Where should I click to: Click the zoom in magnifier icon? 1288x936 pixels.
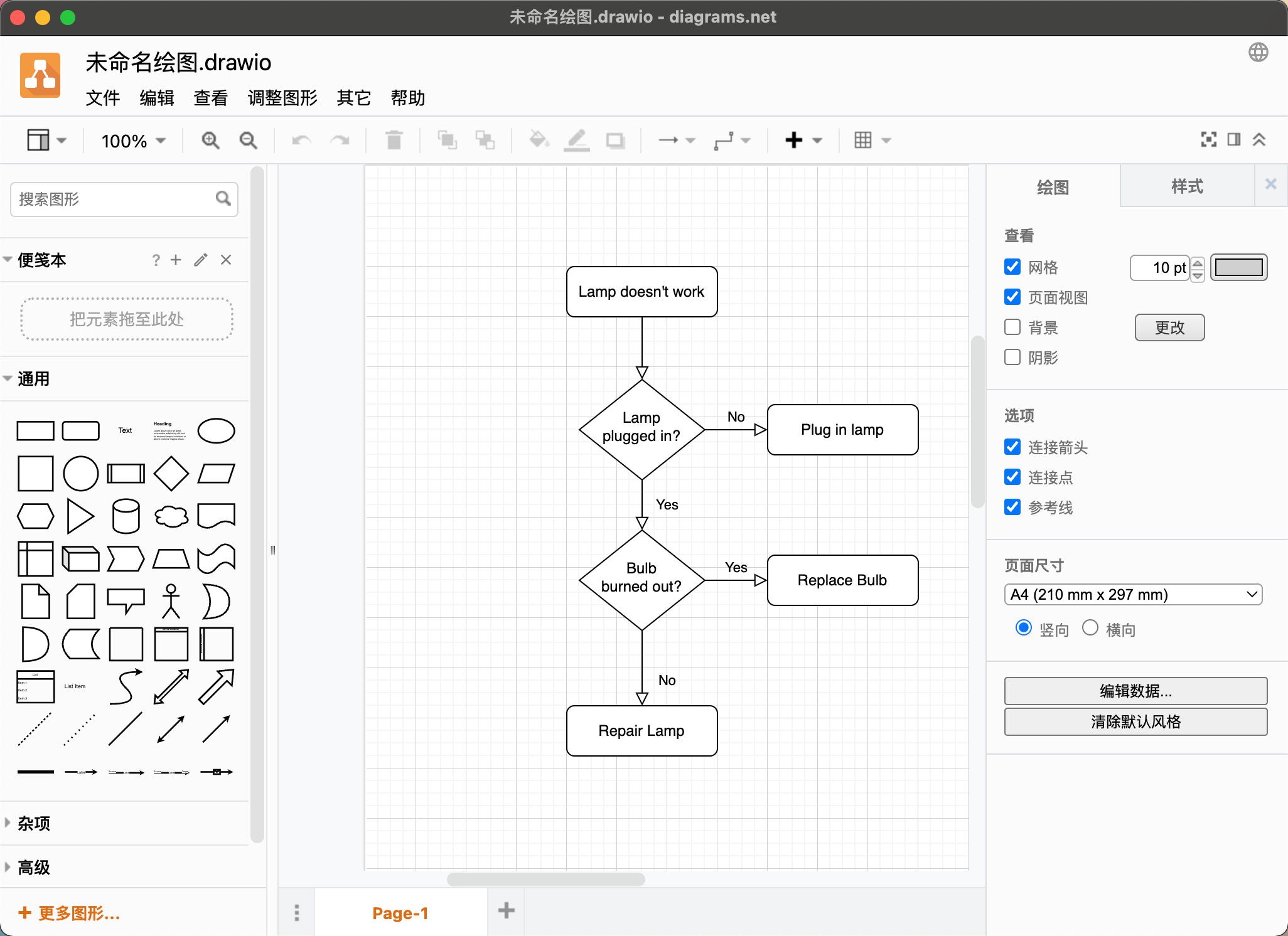click(210, 141)
